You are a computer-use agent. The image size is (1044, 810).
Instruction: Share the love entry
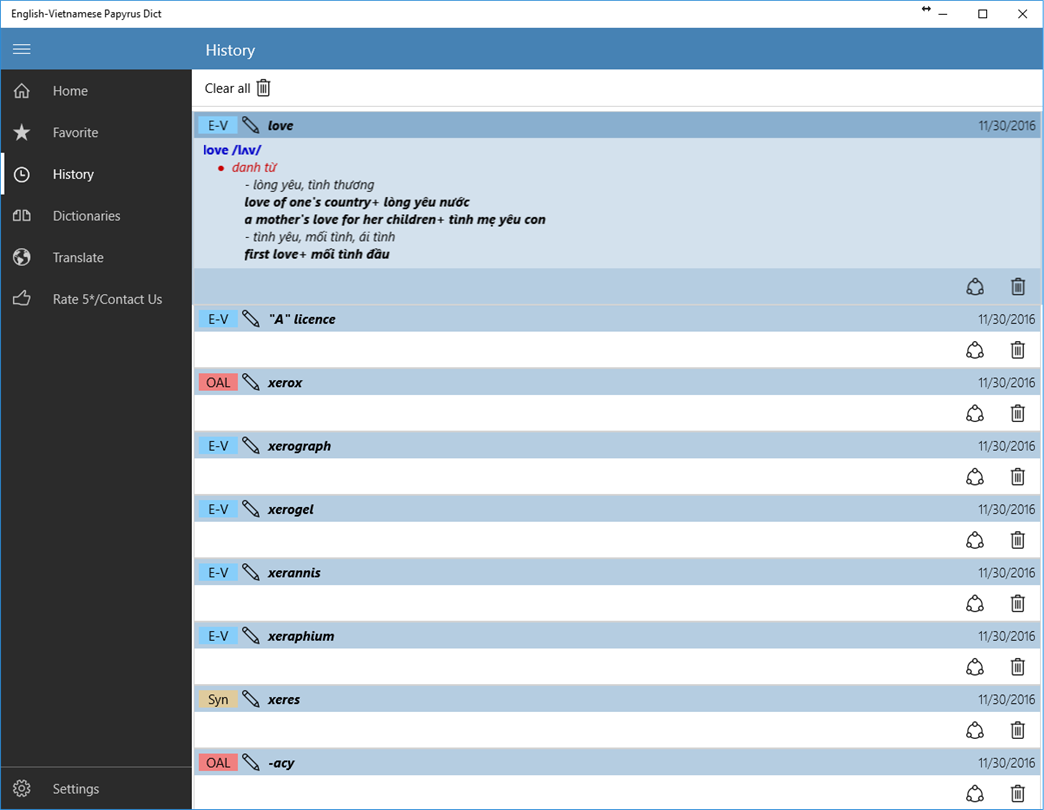975,287
